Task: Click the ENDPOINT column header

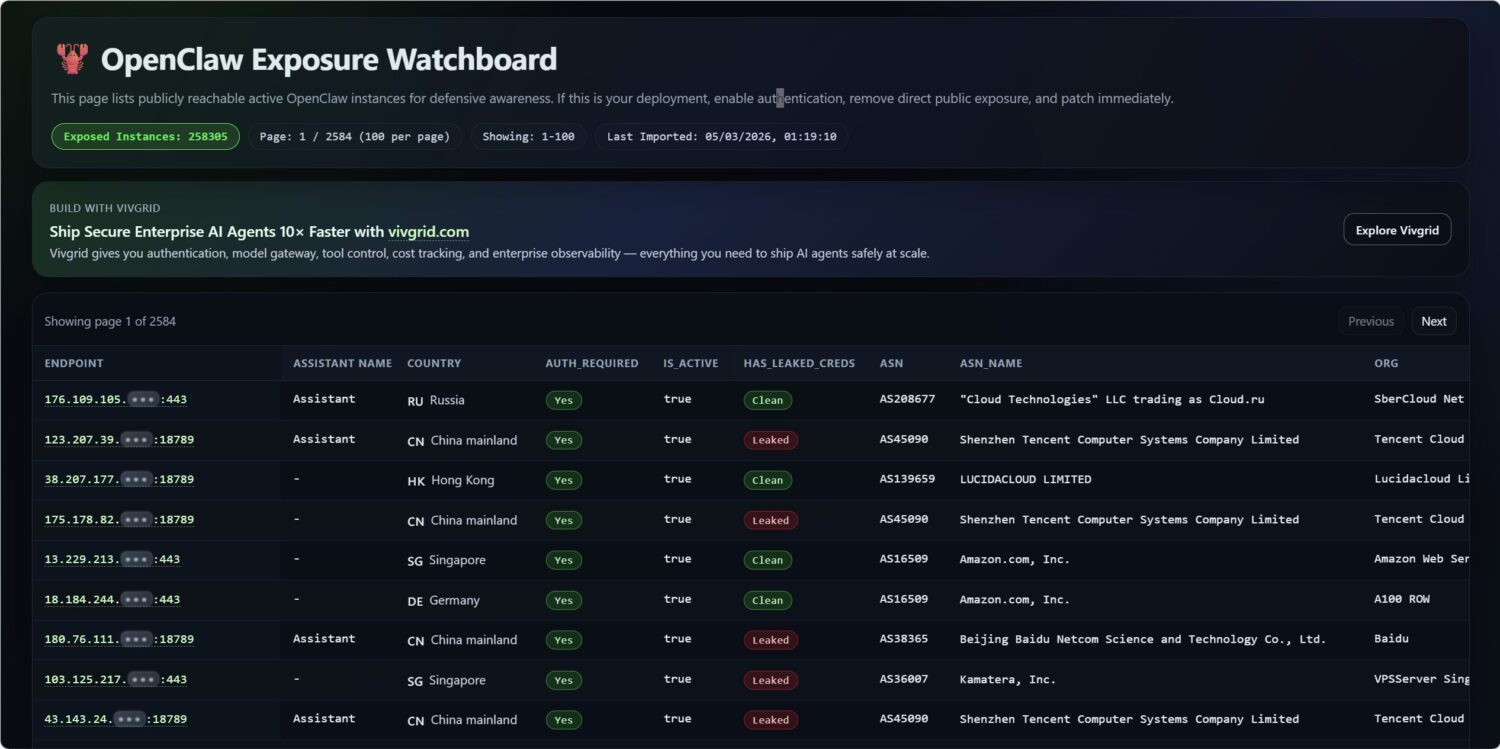Action: (74, 363)
